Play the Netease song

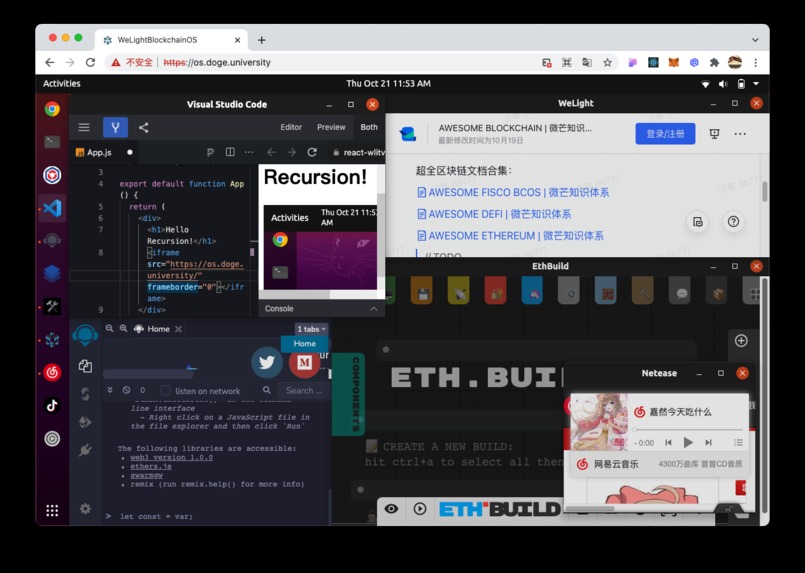click(x=688, y=442)
